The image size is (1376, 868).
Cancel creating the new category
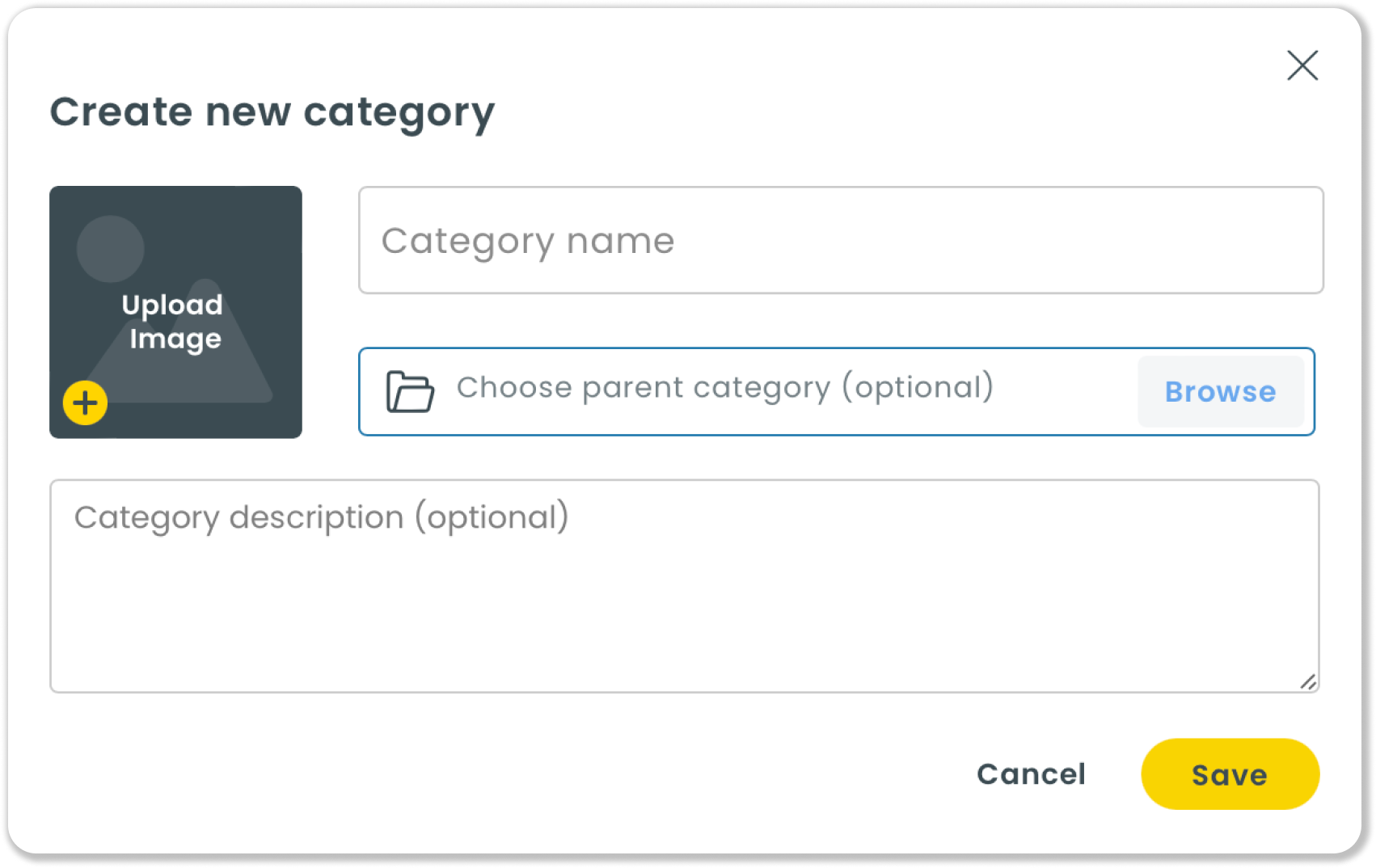pos(1031,774)
